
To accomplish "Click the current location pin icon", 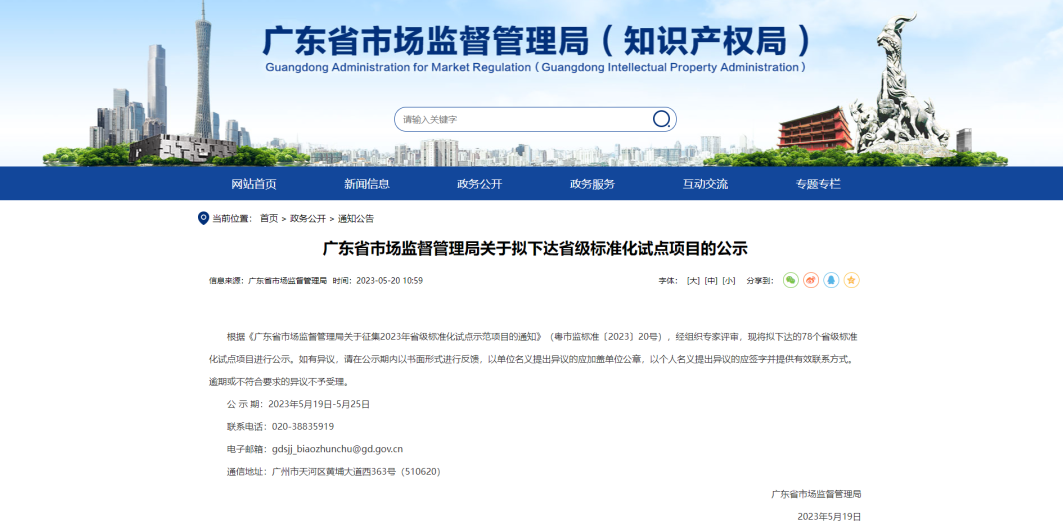I will (x=203, y=218).
